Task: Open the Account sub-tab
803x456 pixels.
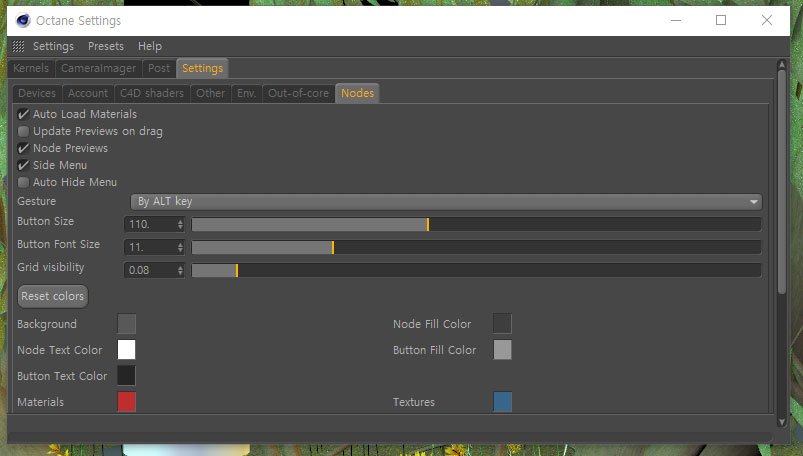Action: (x=88, y=93)
